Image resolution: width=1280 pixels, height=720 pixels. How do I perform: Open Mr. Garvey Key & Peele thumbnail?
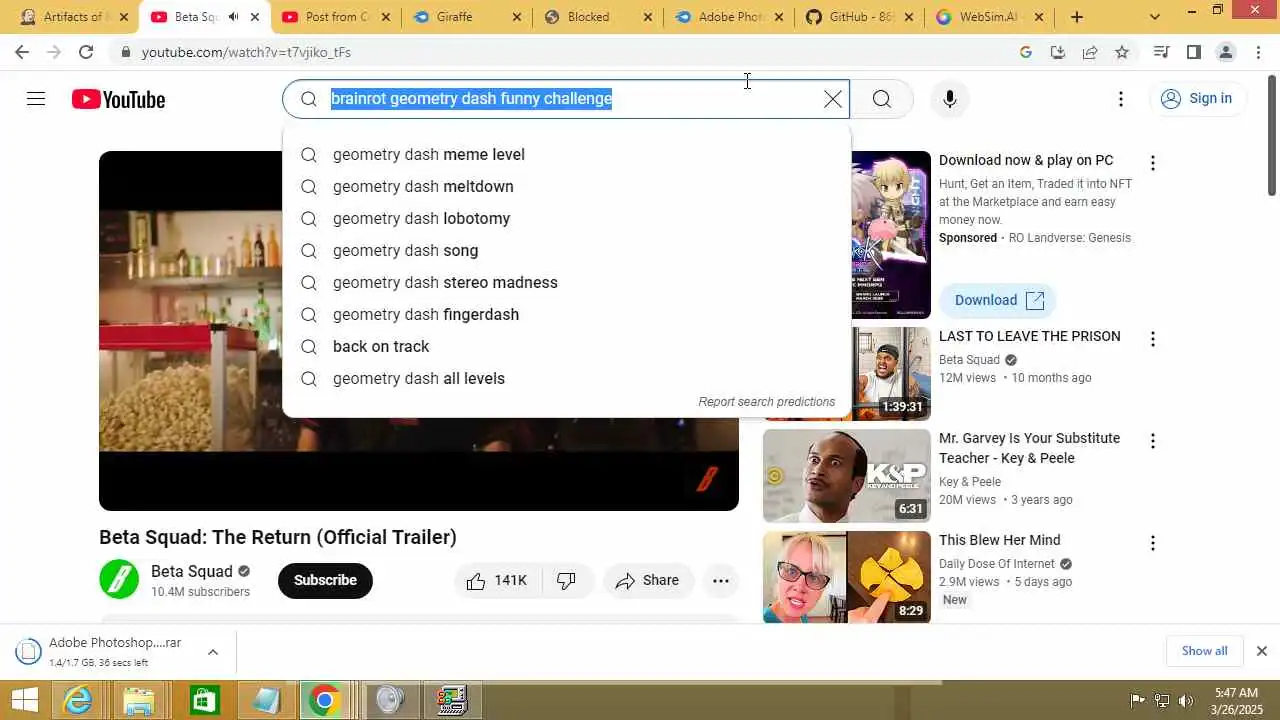[846, 476]
